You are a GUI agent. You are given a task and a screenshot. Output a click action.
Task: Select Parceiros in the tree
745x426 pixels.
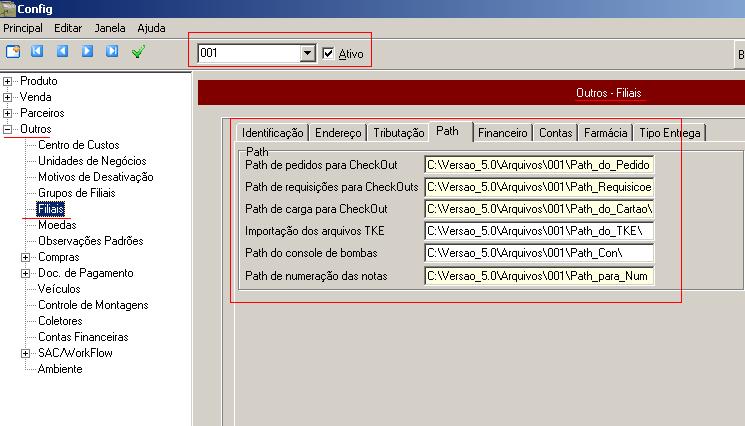(x=42, y=114)
